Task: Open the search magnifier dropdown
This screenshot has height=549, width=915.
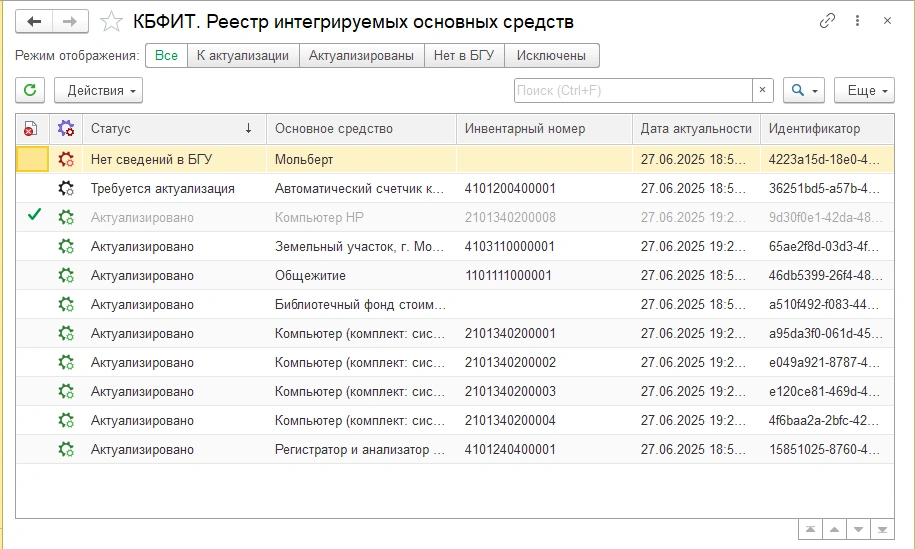Action: click(804, 90)
